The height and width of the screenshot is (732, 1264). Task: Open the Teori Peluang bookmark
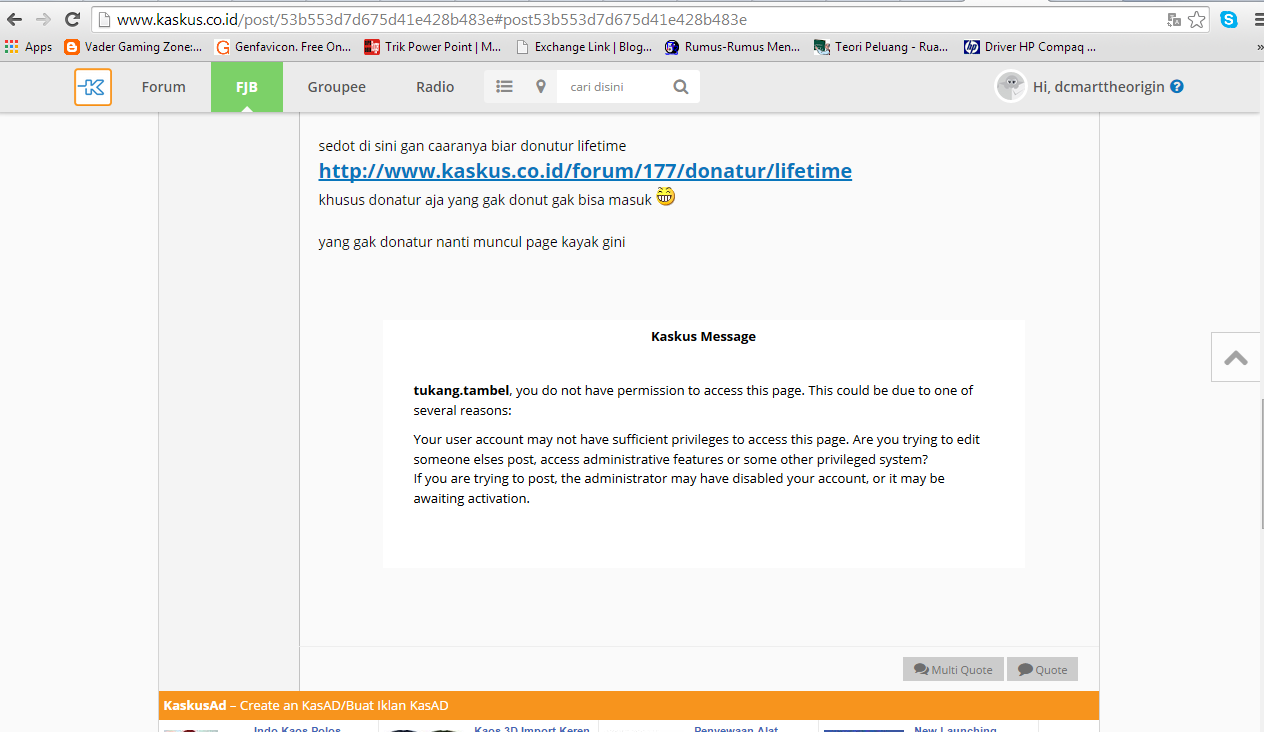882,47
